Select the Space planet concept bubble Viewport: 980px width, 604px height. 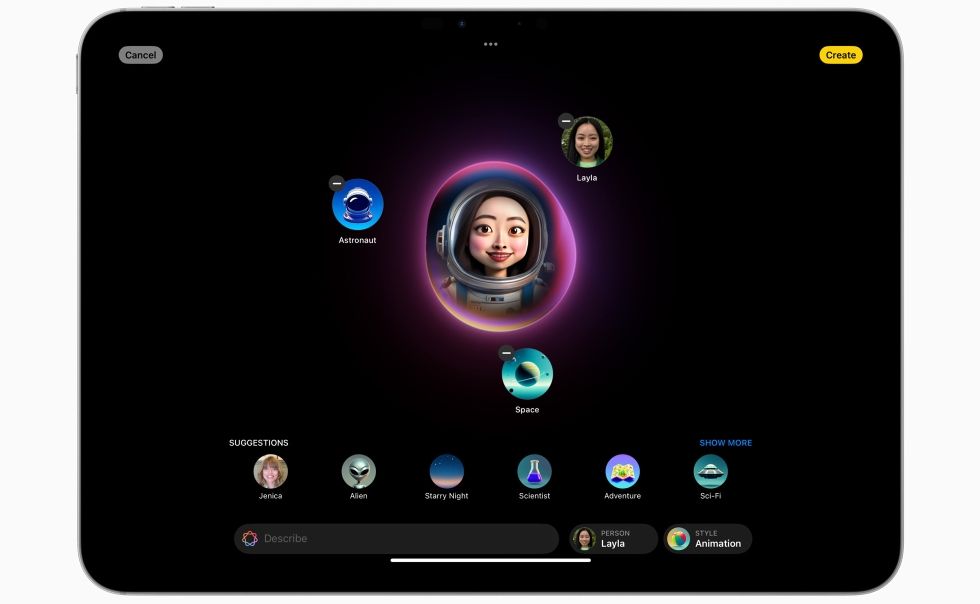(528, 374)
